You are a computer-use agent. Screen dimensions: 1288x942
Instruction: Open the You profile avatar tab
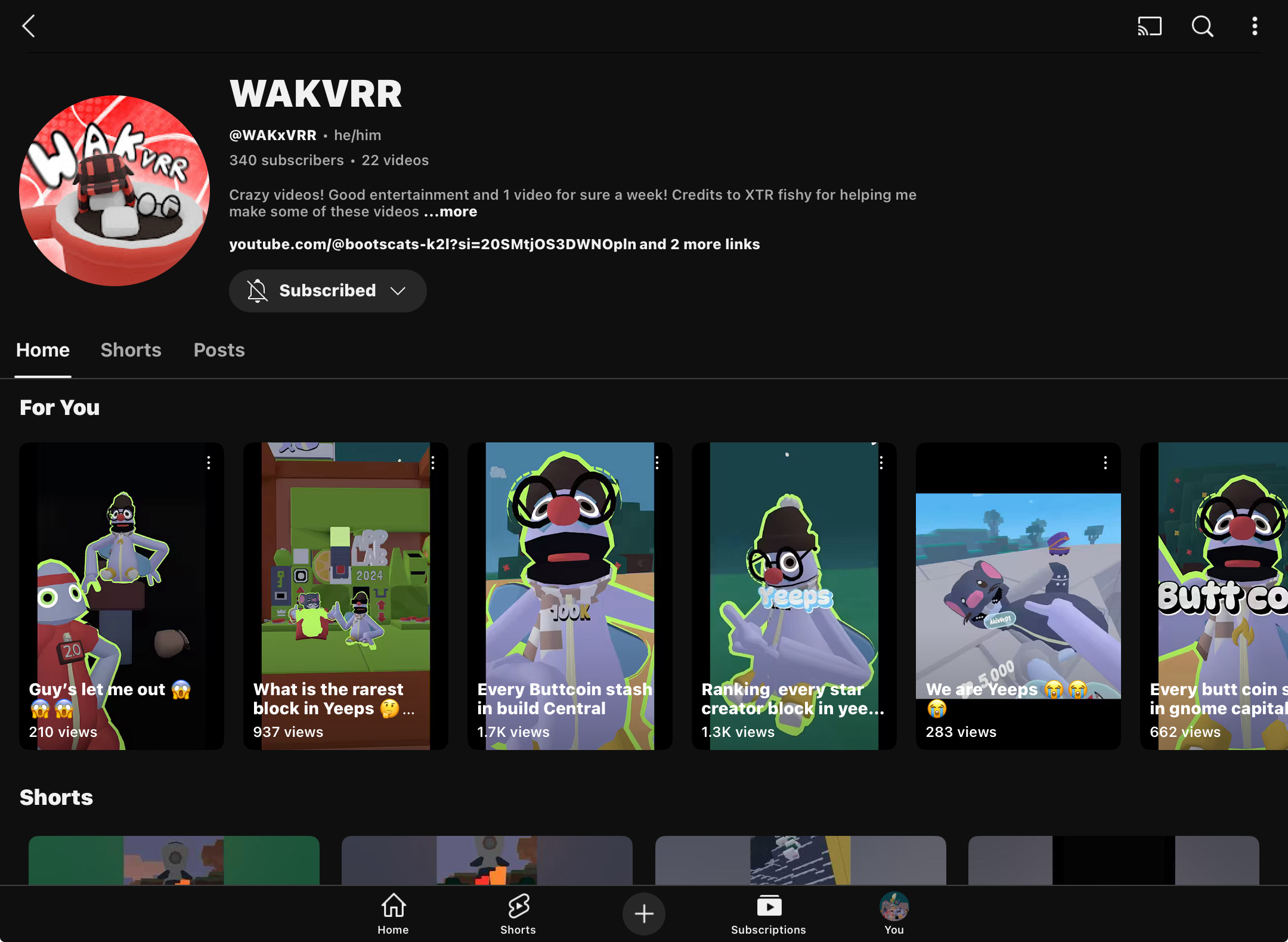[894, 914]
